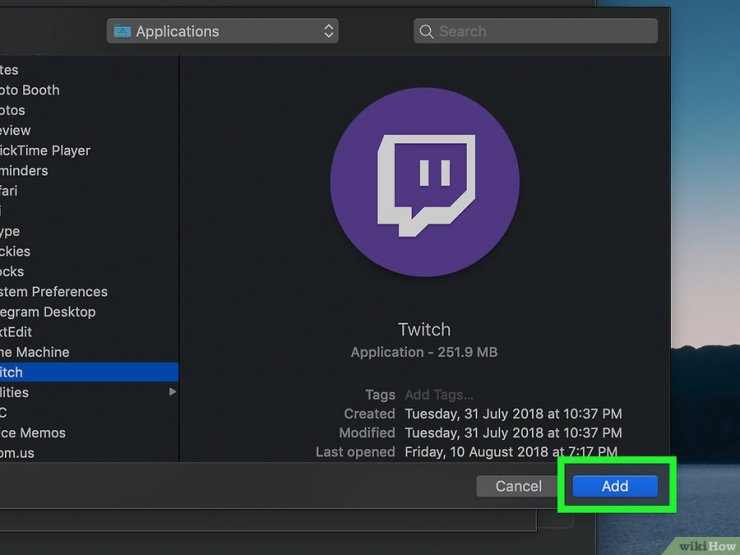Open the Applications folder location dropdown
Image resolution: width=740 pixels, height=555 pixels.
click(x=222, y=31)
